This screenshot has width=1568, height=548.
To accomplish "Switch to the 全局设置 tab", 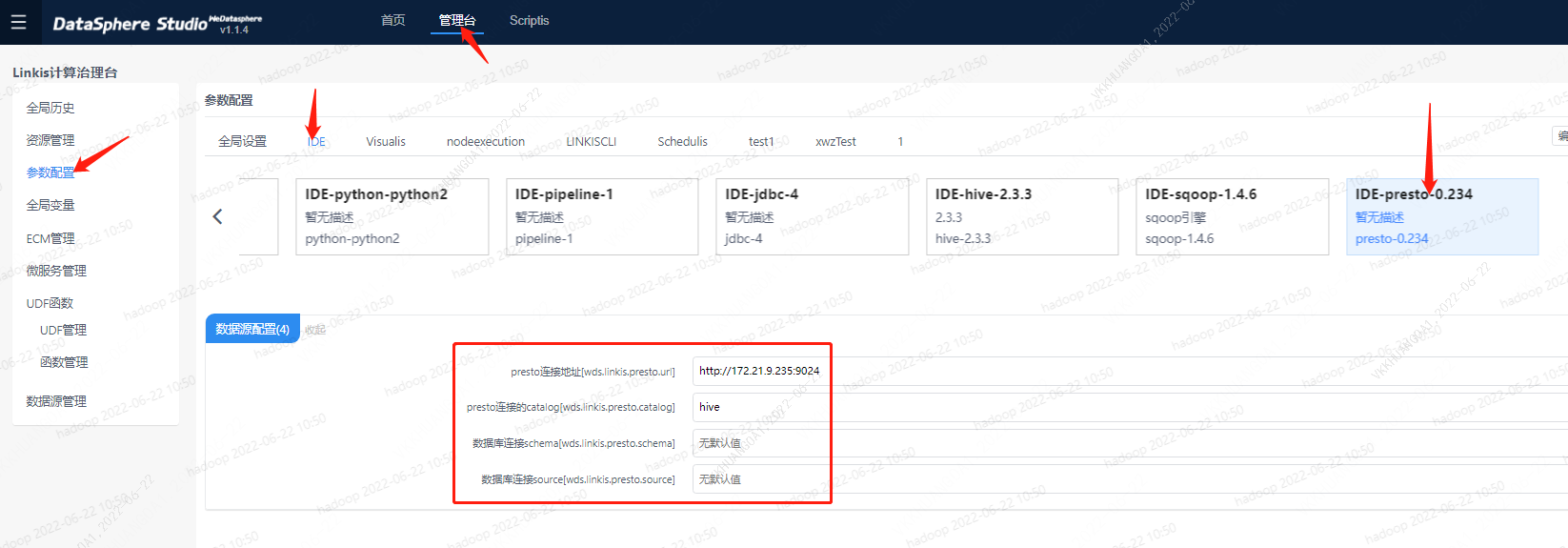I will point(242,141).
